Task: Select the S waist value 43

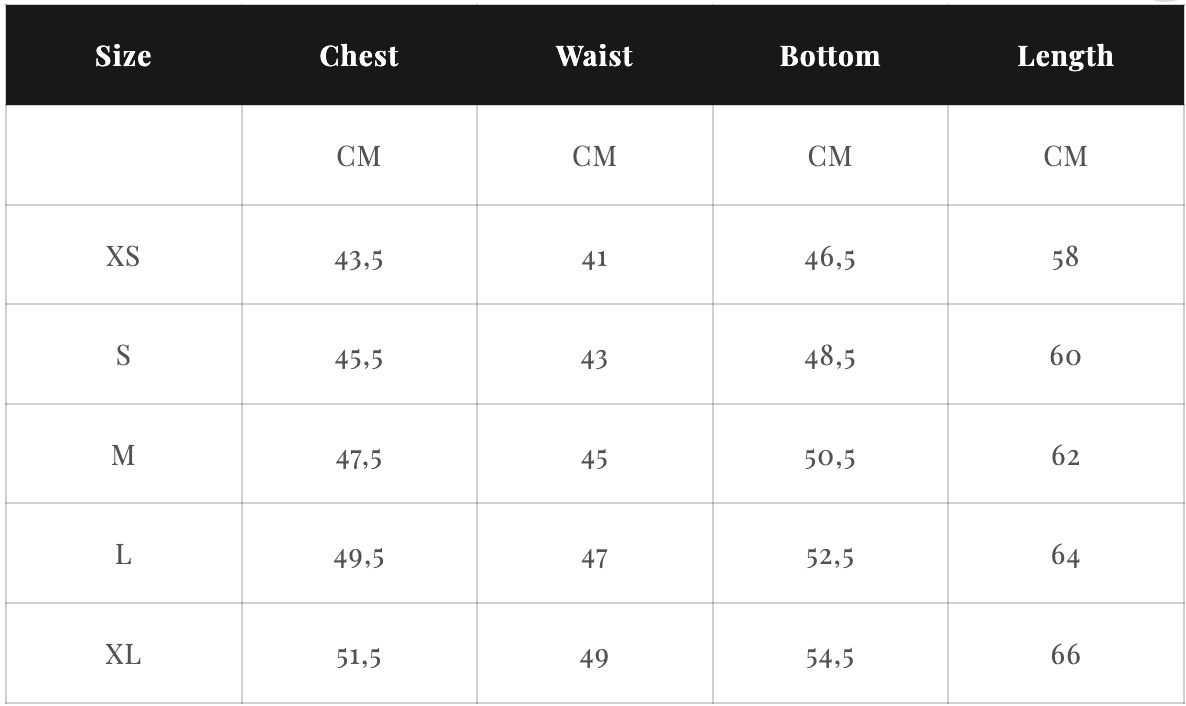Action: 594,358
